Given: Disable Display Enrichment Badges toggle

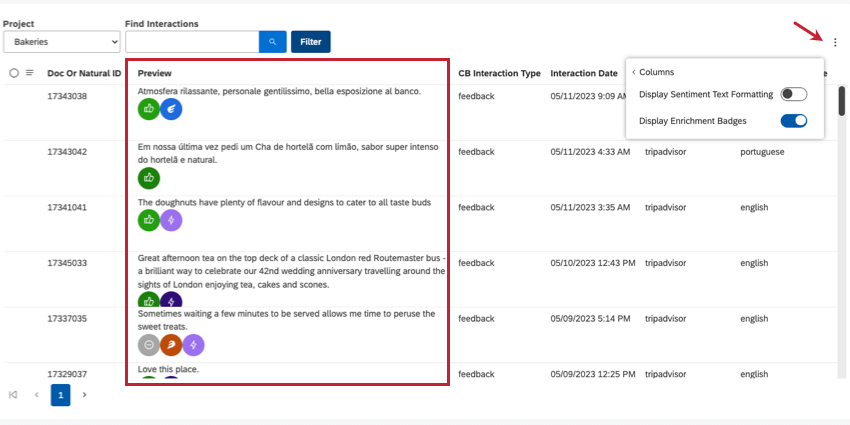Looking at the screenshot, I should (794, 121).
